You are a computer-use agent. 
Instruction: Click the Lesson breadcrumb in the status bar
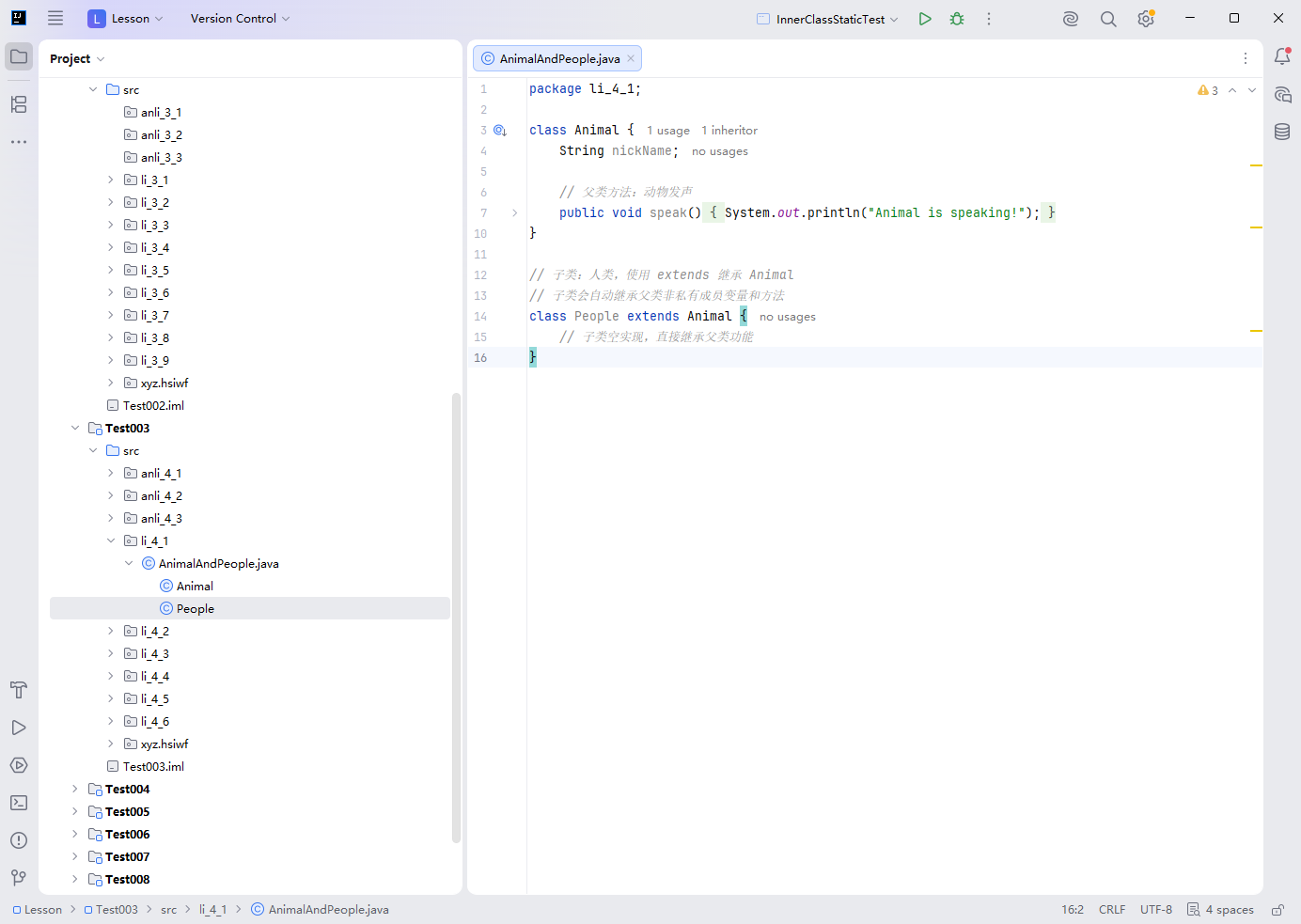[38, 910]
